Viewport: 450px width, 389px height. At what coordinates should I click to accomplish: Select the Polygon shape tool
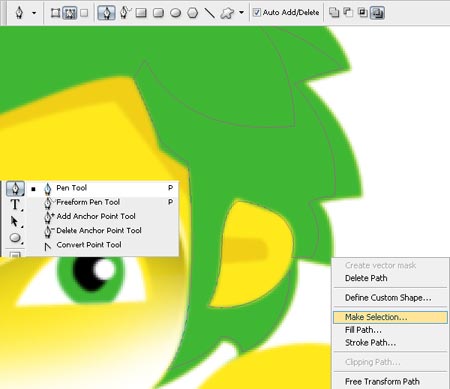193,13
